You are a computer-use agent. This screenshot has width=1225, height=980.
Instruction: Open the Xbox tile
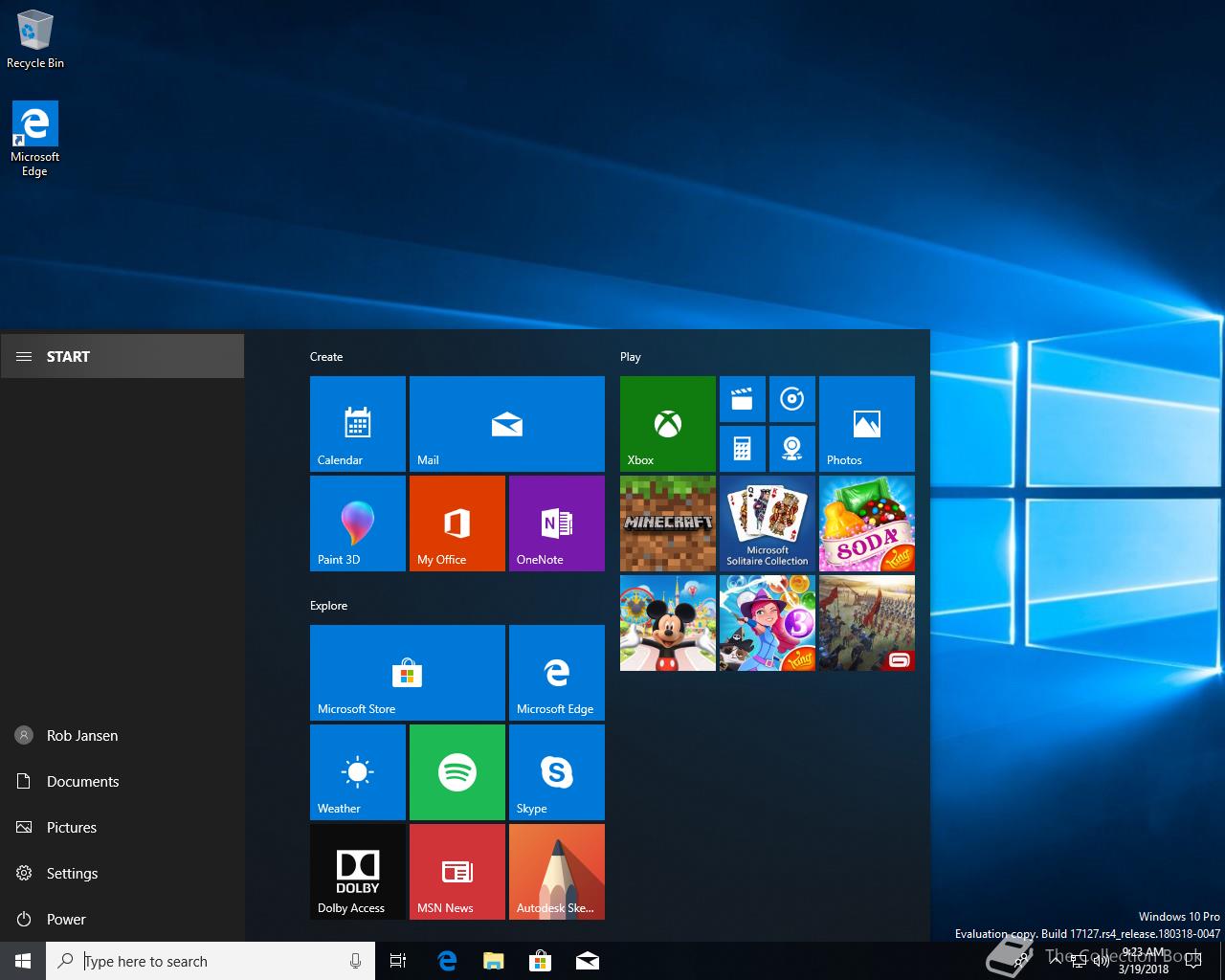pos(668,424)
